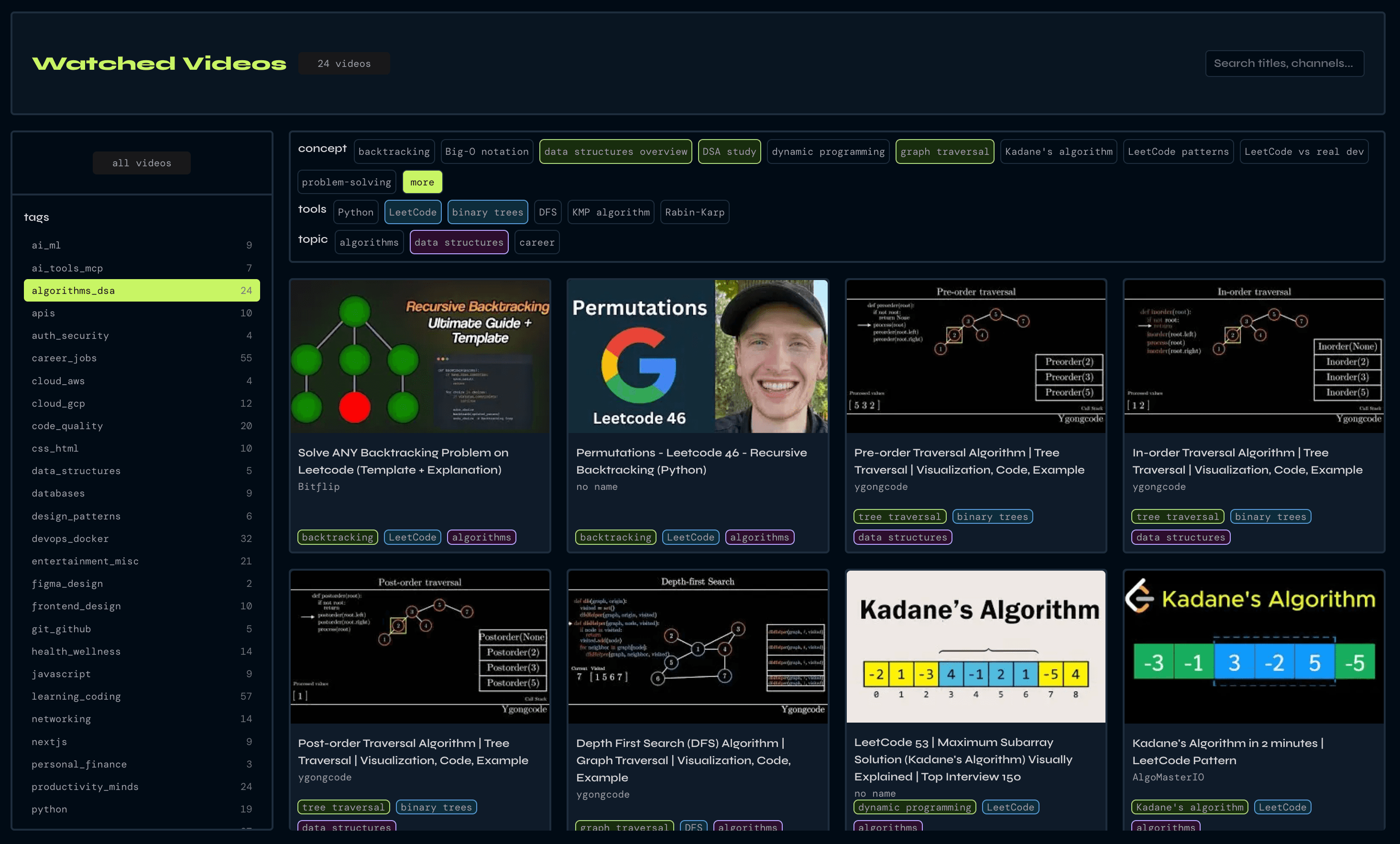Select the 'all videos' button
This screenshot has height=844, width=1400.
coord(142,163)
